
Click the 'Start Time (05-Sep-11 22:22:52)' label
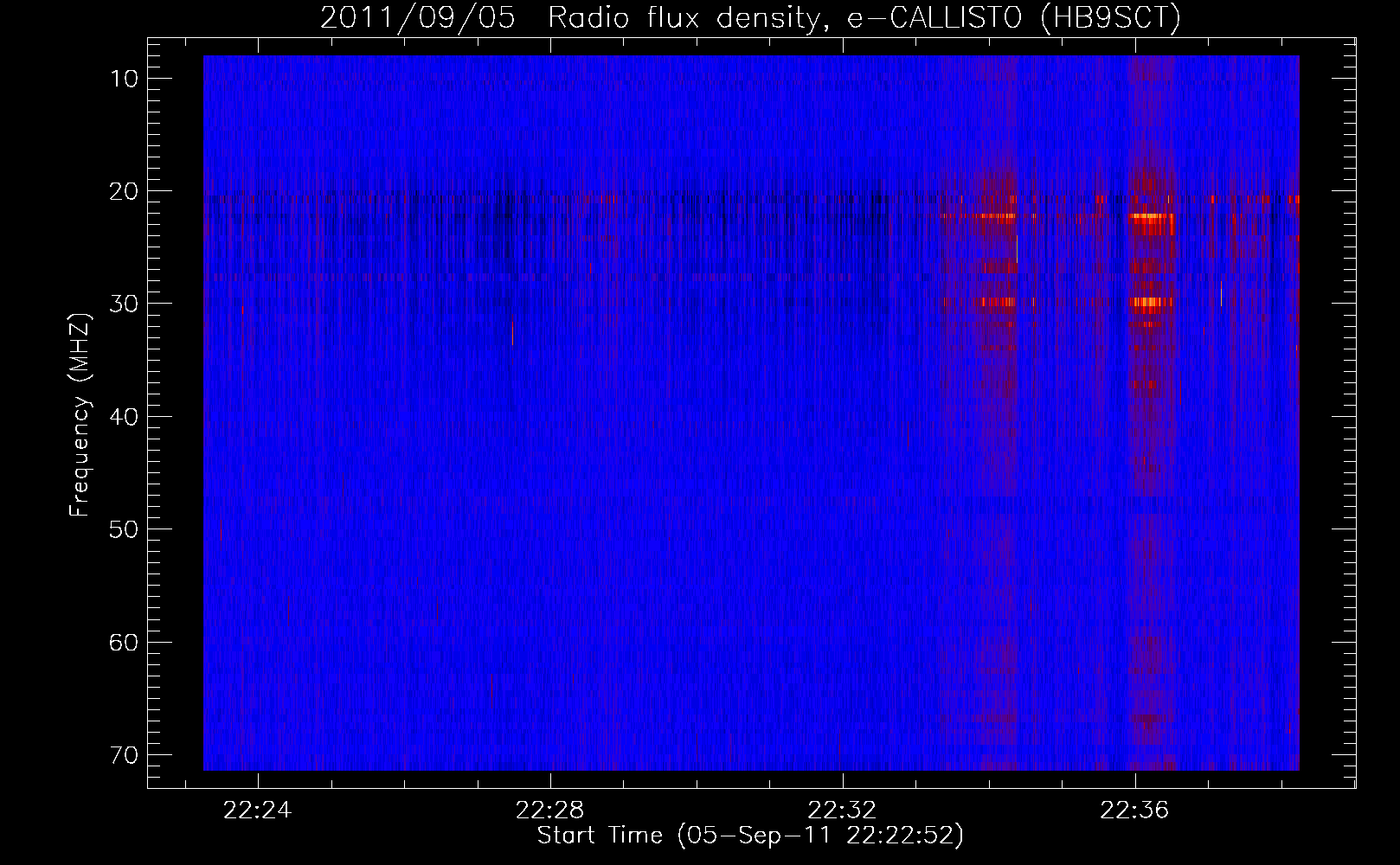pyautogui.click(x=750, y=836)
